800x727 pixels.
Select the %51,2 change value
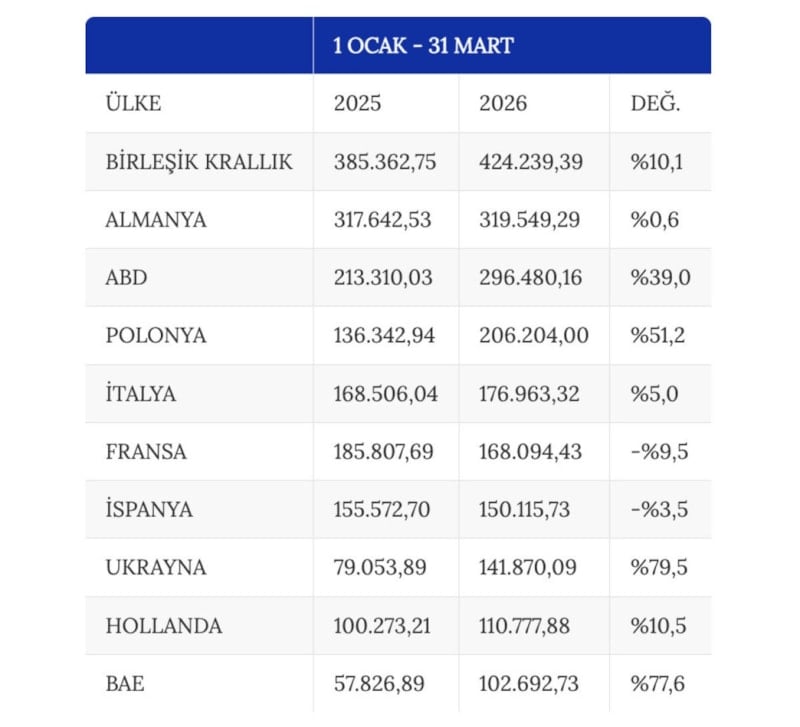coord(657,336)
